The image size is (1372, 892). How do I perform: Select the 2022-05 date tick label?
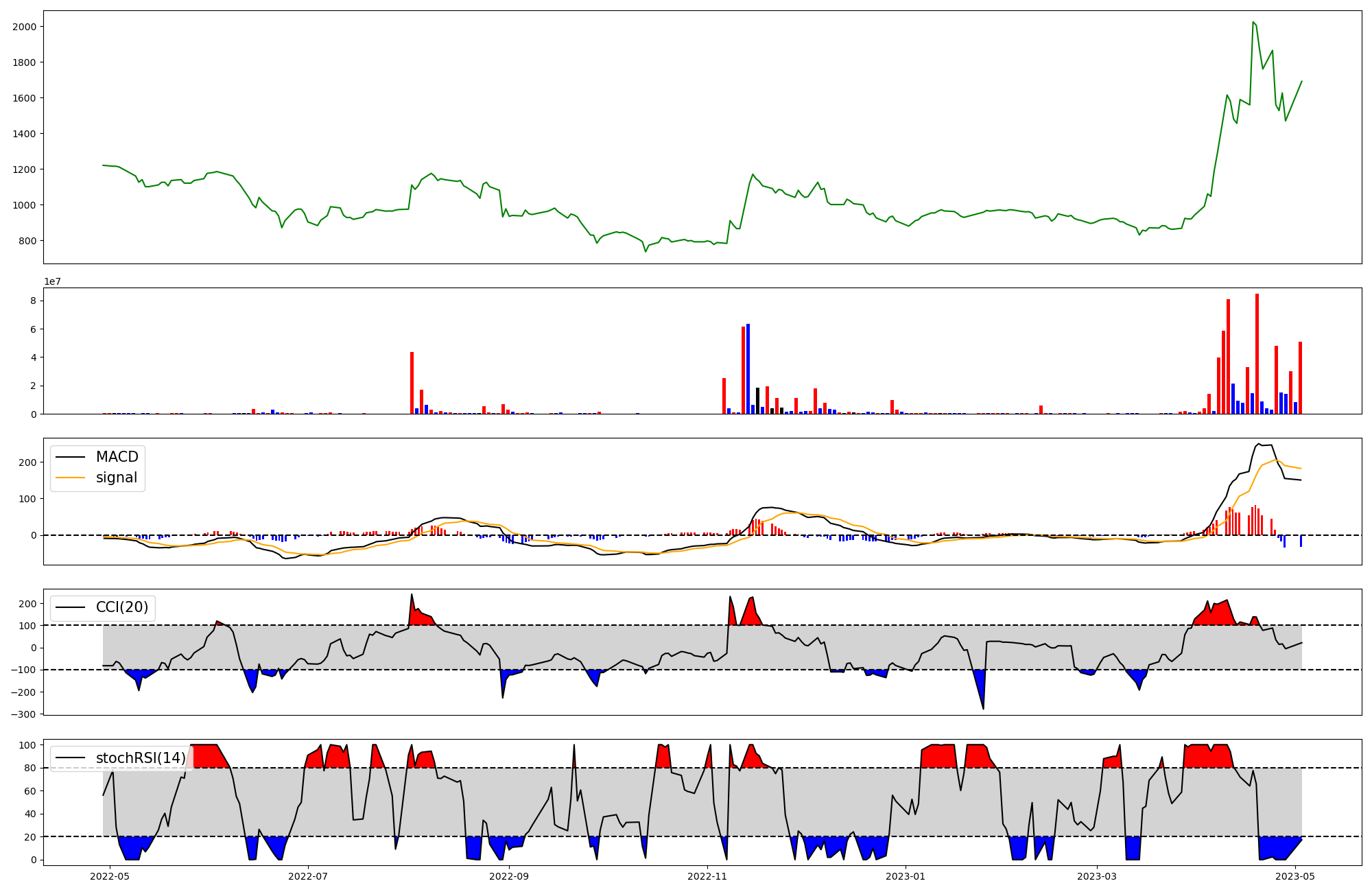click(110, 876)
